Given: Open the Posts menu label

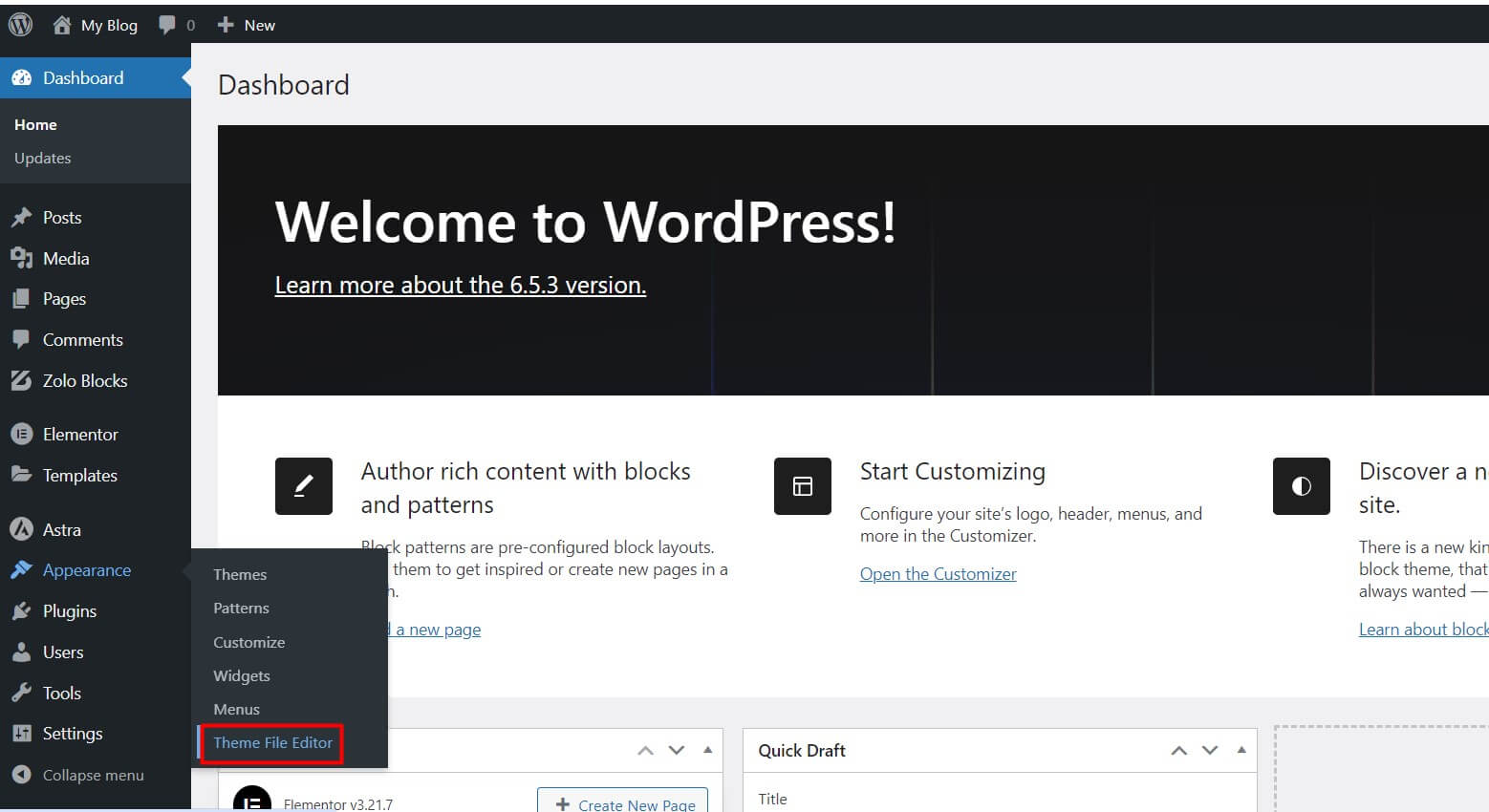Looking at the screenshot, I should click(62, 218).
